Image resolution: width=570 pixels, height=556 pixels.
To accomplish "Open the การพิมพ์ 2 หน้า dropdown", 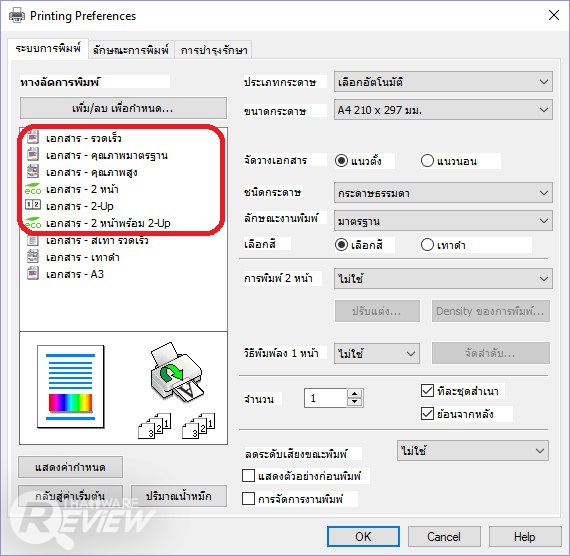I will tap(443, 279).
